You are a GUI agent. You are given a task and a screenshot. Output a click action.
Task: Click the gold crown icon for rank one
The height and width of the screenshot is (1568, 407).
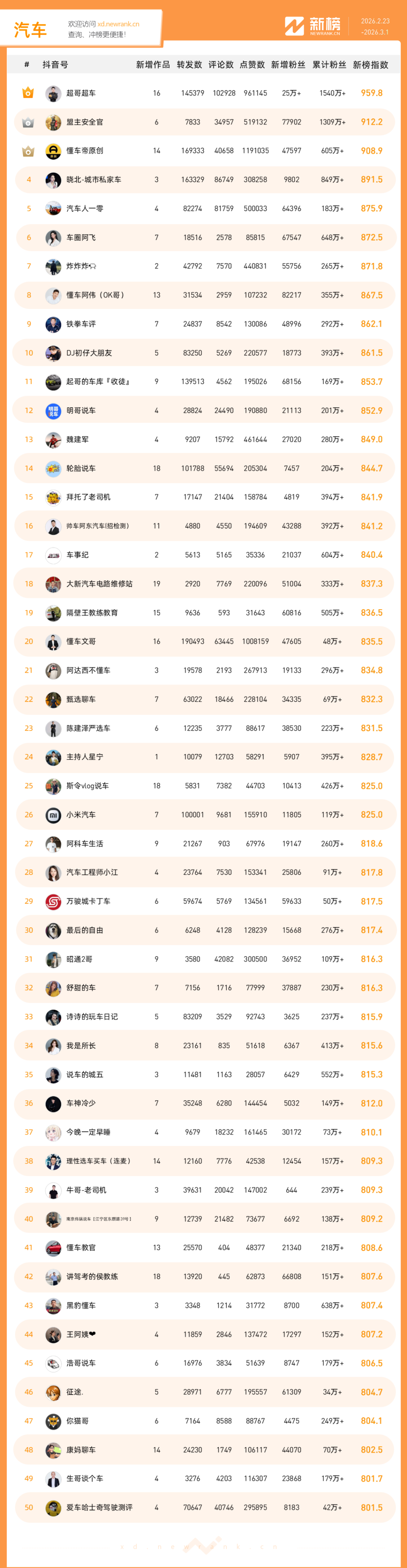point(28,93)
